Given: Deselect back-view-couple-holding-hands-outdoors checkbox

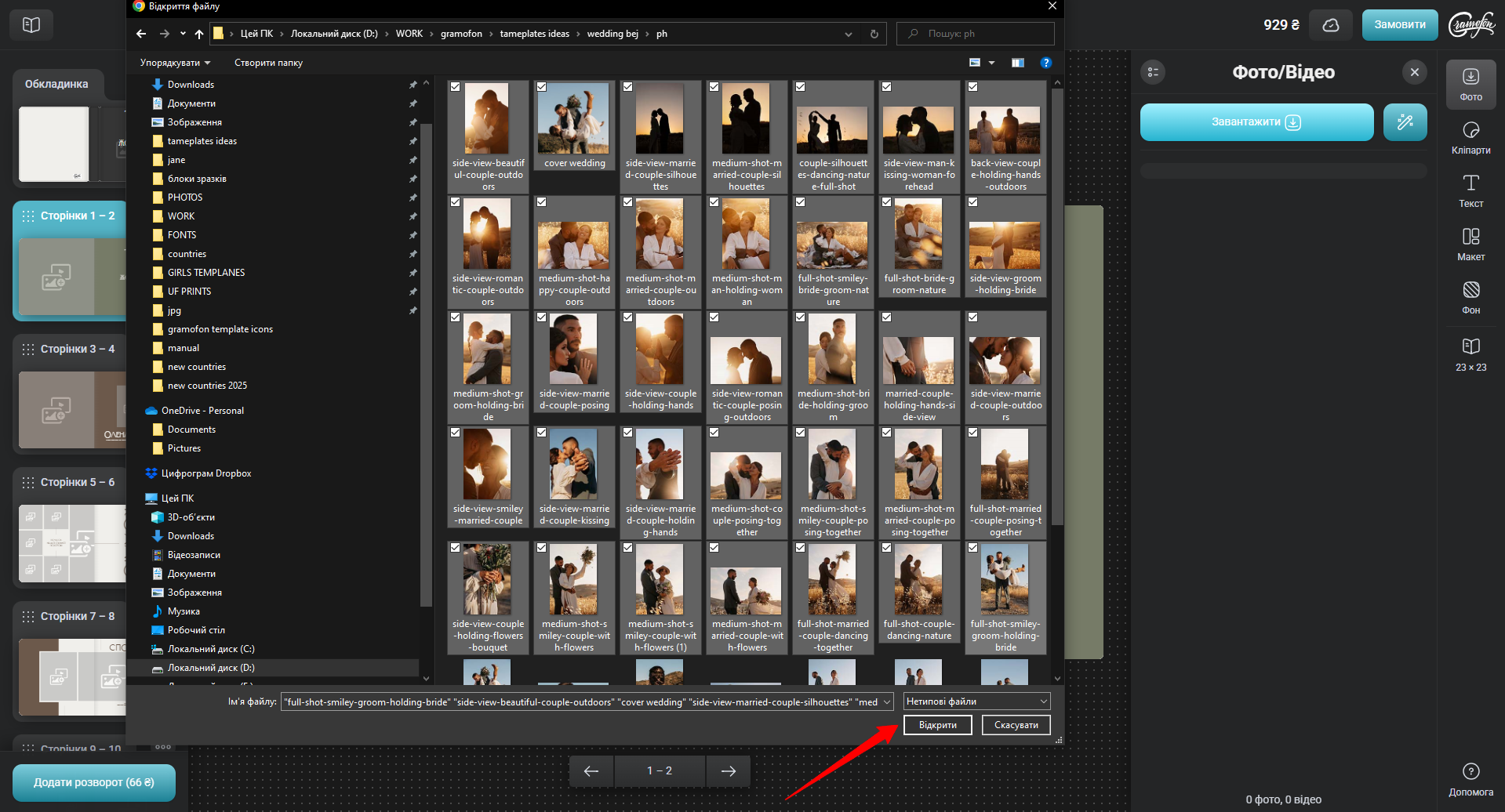Looking at the screenshot, I should (x=973, y=87).
